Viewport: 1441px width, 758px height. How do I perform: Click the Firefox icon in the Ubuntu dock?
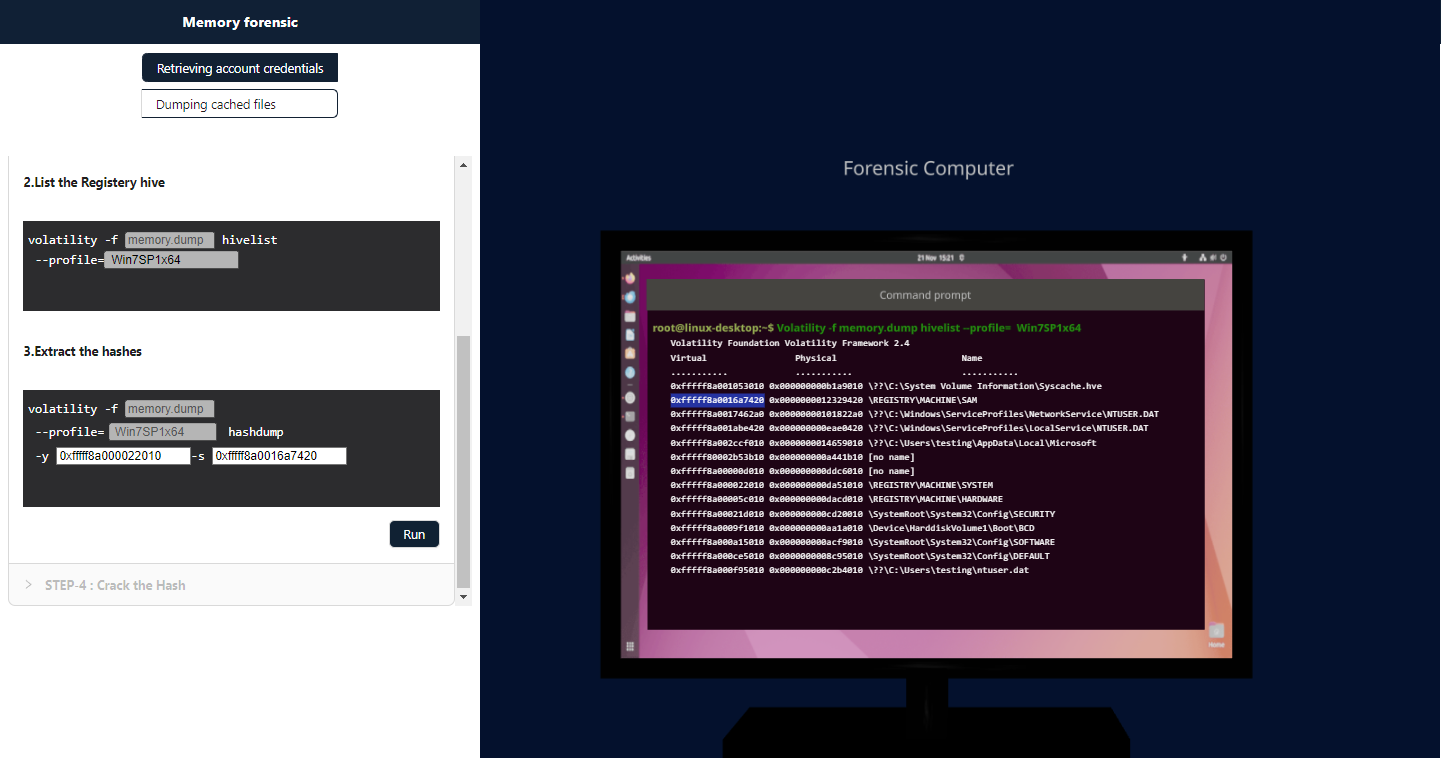630,278
